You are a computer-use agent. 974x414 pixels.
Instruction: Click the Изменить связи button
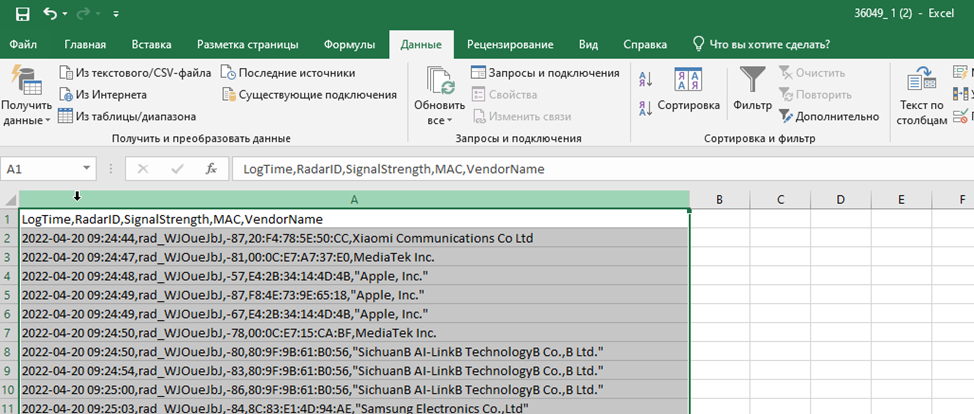522,116
